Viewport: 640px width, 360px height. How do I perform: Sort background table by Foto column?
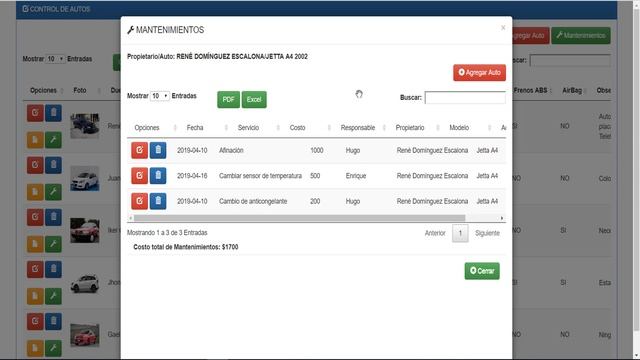pos(80,90)
